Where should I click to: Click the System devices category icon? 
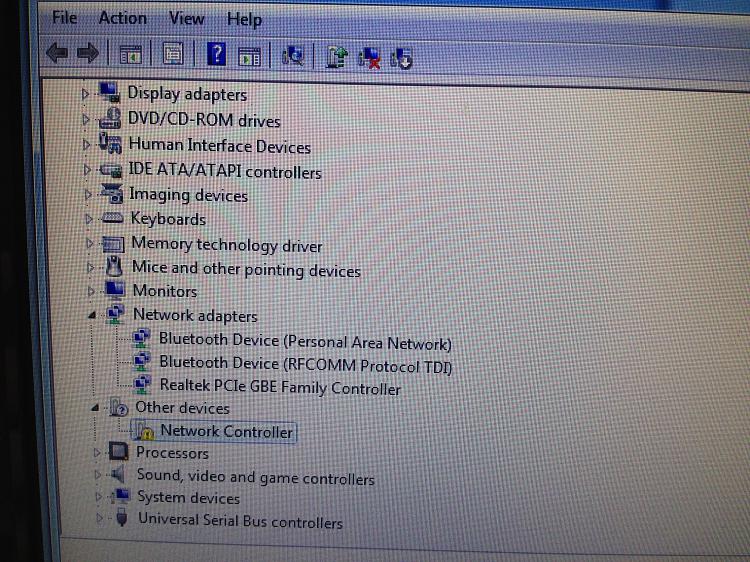coord(120,496)
